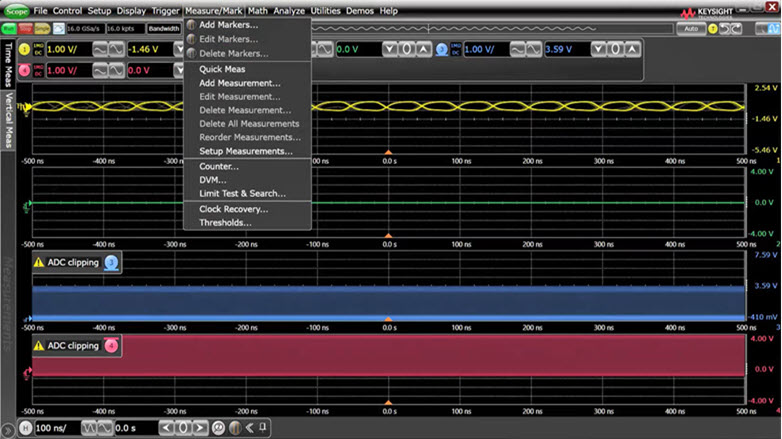Expand the Time Meas side panel
Screen dimensions: 782x439
coord(7,65)
